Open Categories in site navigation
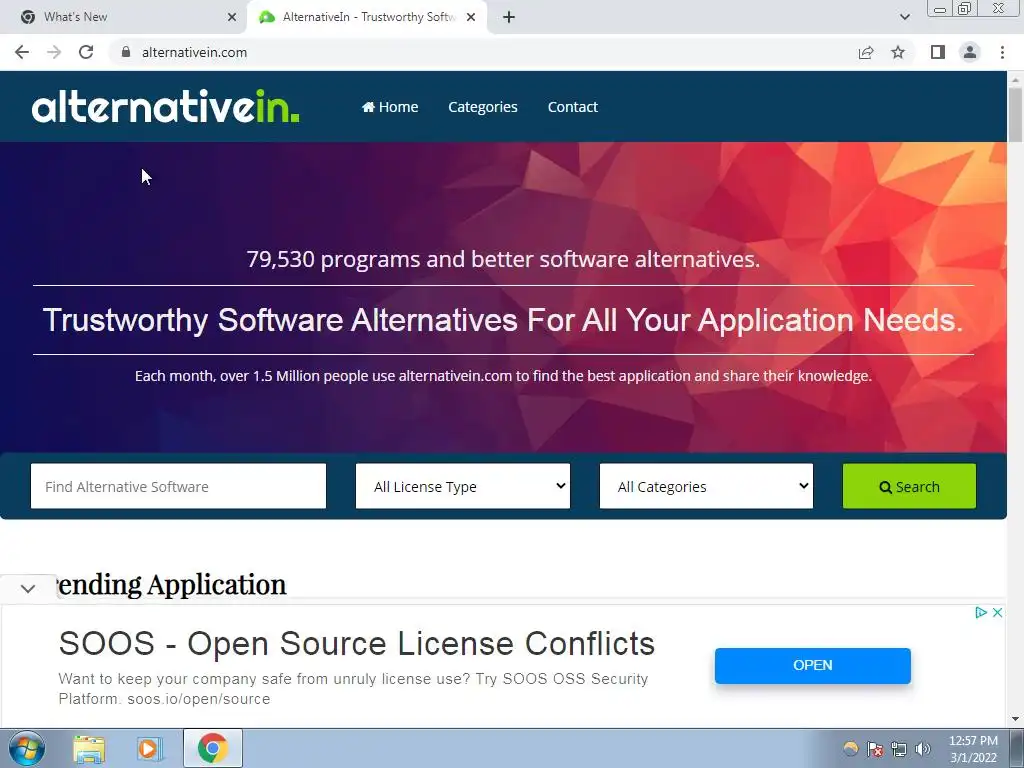The image size is (1024, 768). tap(483, 106)
